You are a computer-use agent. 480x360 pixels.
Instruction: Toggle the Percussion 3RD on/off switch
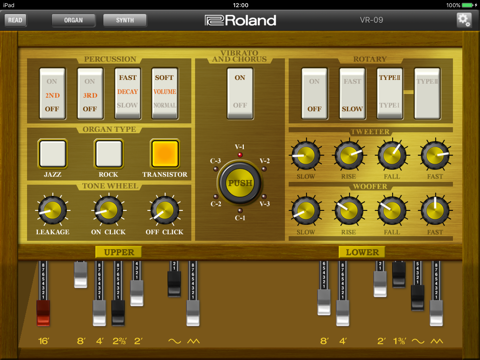click(x=90, y=94)
